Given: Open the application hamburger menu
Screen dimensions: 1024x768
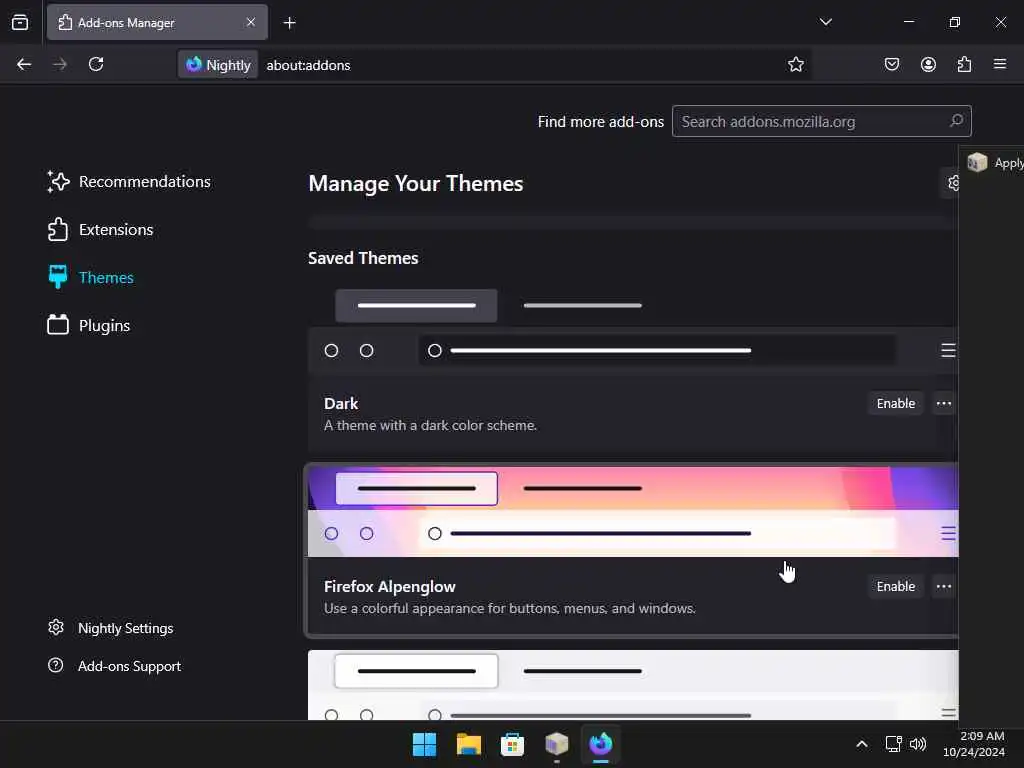Looking at the screenshot, I should point(1000,64).
